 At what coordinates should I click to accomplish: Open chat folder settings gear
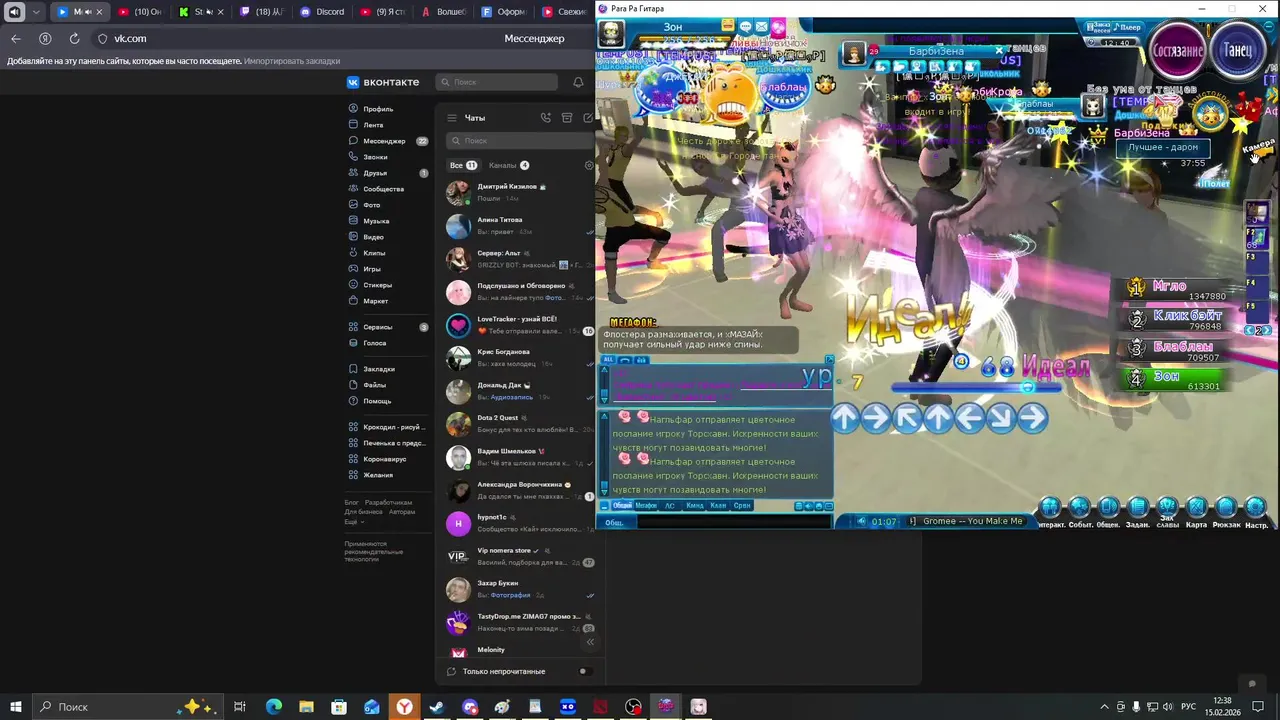[589, 165]
